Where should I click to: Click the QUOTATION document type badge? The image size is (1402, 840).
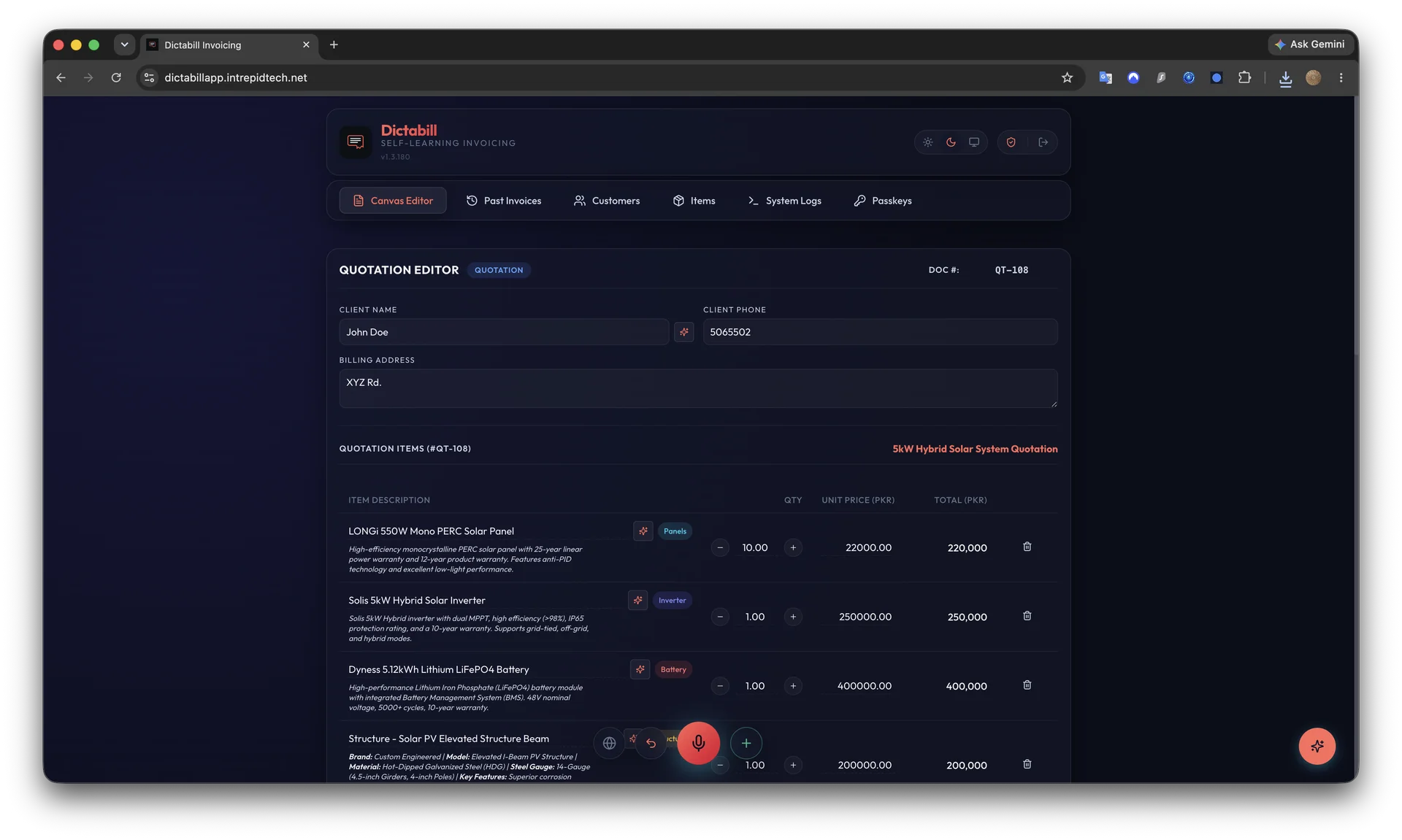499,270
